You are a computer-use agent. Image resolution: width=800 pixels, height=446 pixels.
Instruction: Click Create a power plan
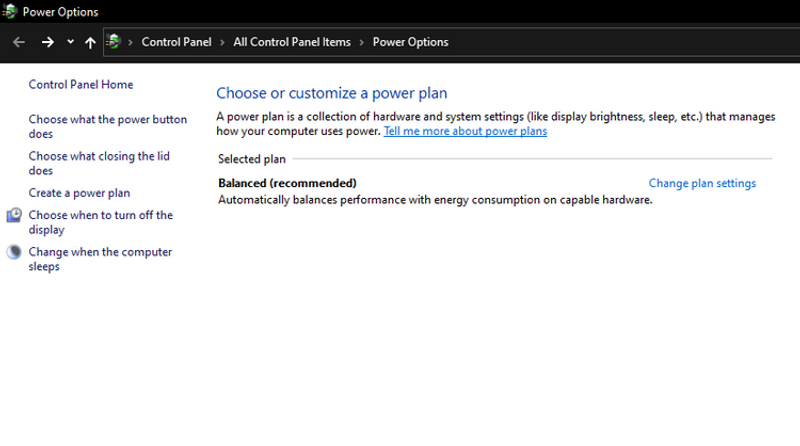pyautogui.click(x=79, y=193)
